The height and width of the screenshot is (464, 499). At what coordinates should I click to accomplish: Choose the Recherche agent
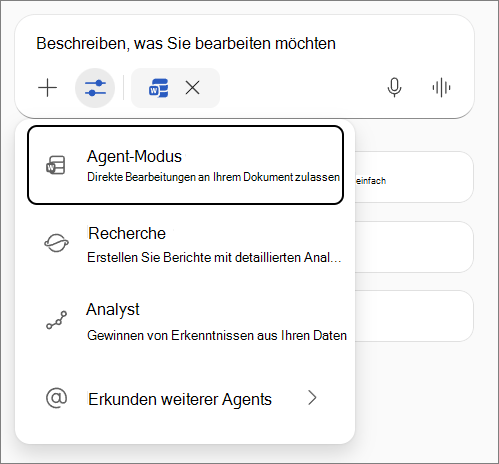pyautogui.click(x=185, y=244)
